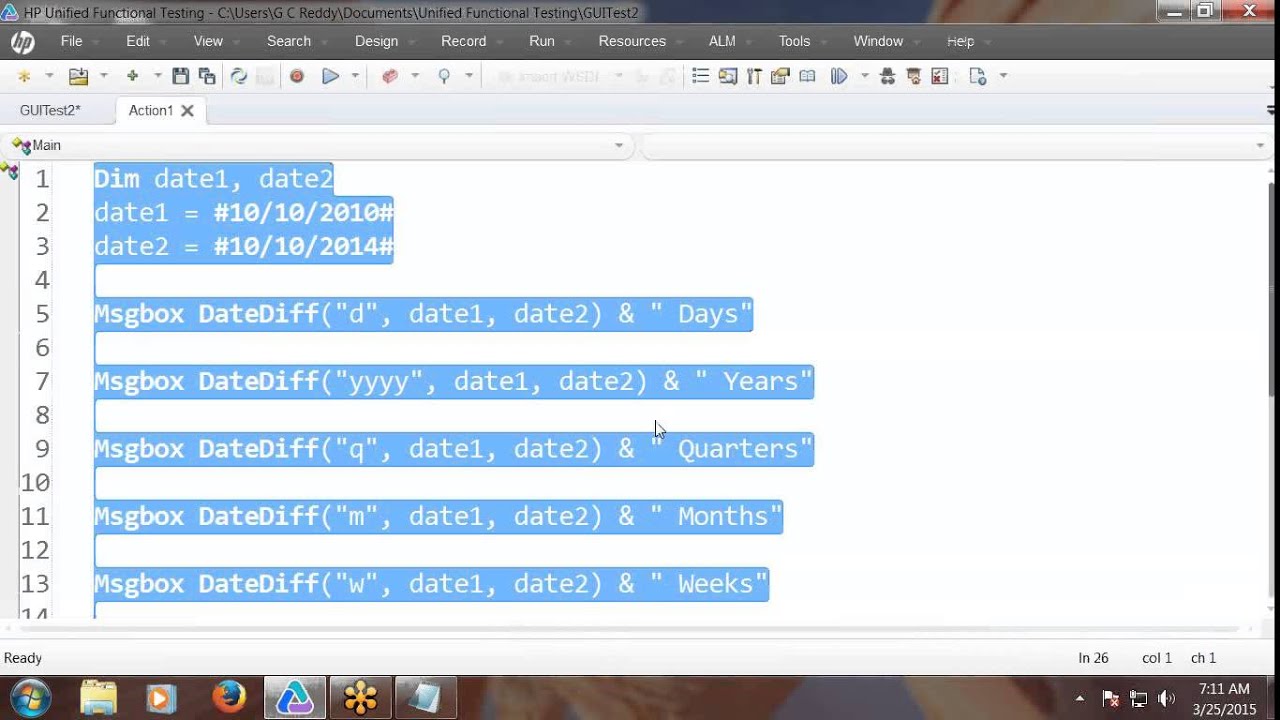Click the blue step-run toolbar icon

(839, 76)
